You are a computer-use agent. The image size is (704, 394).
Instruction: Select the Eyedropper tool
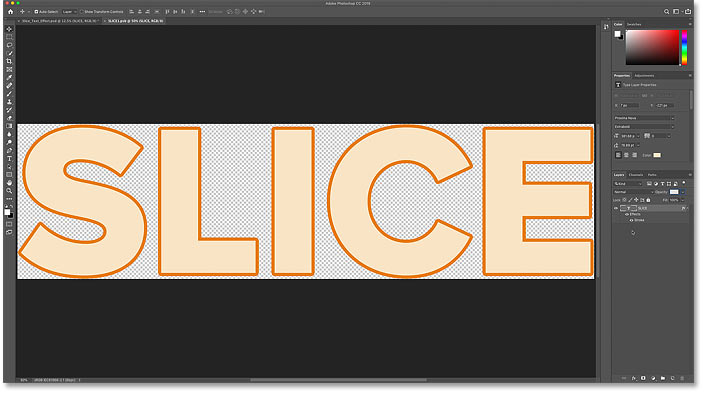tap(9, 78)
